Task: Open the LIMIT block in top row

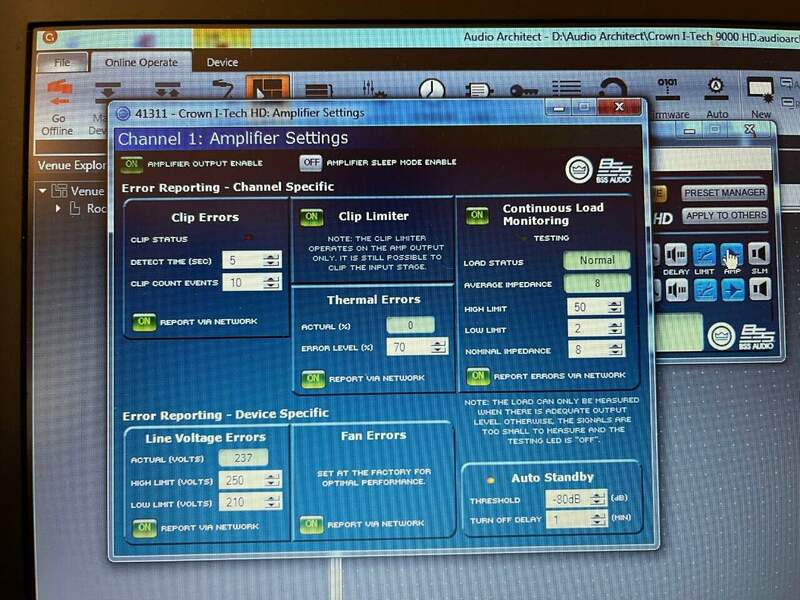Action: [x=705, y=254]
